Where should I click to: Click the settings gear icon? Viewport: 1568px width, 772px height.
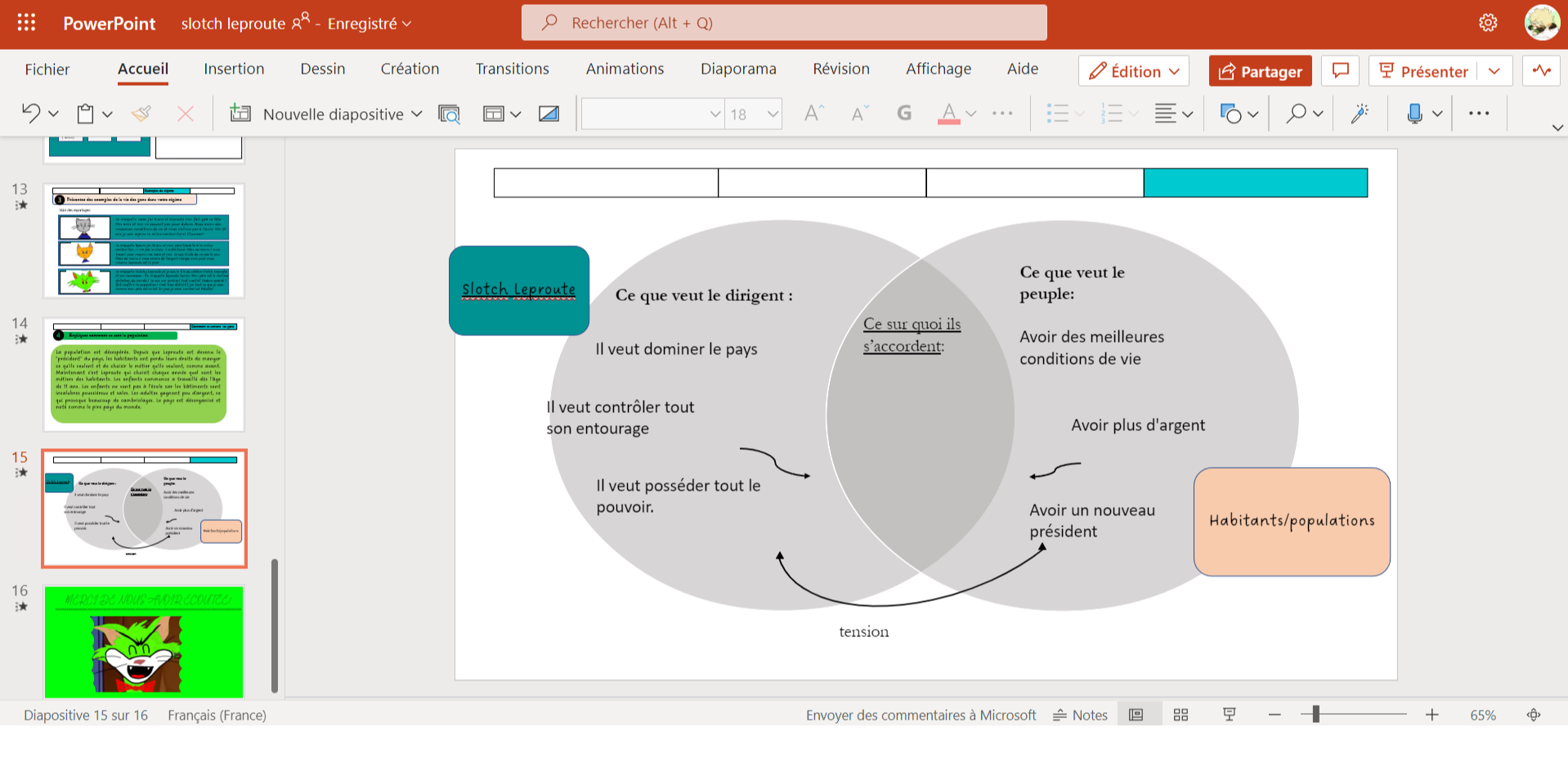[x=1488, y=23]
